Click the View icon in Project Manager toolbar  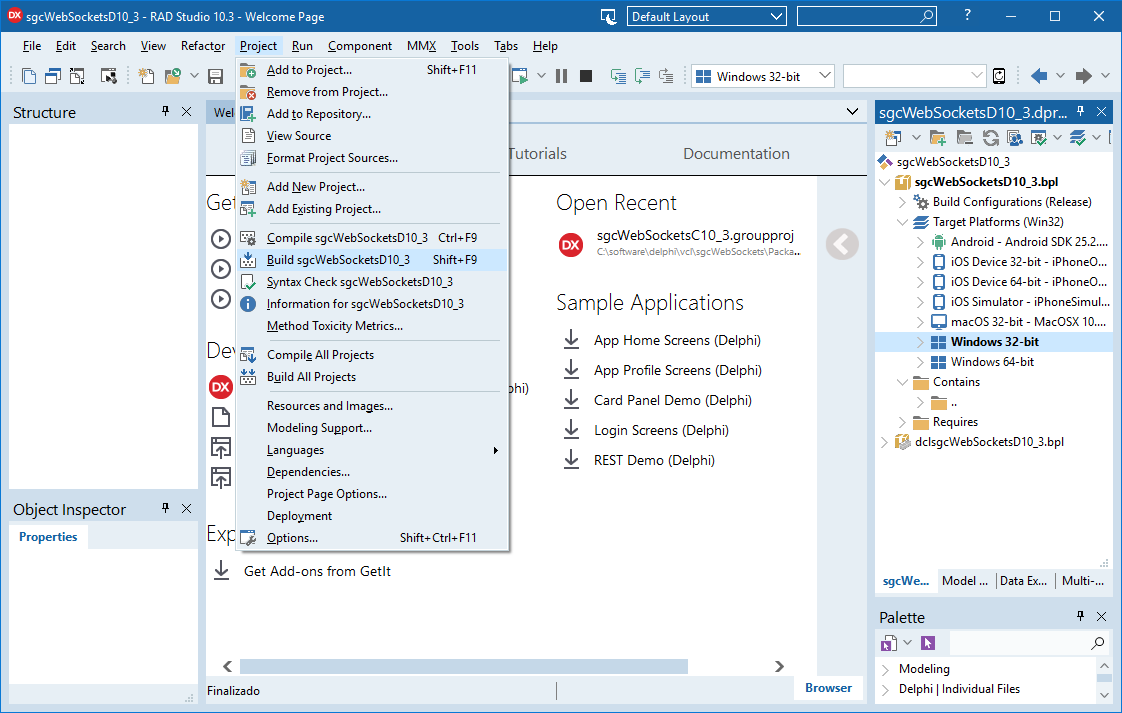point(1015,137)
